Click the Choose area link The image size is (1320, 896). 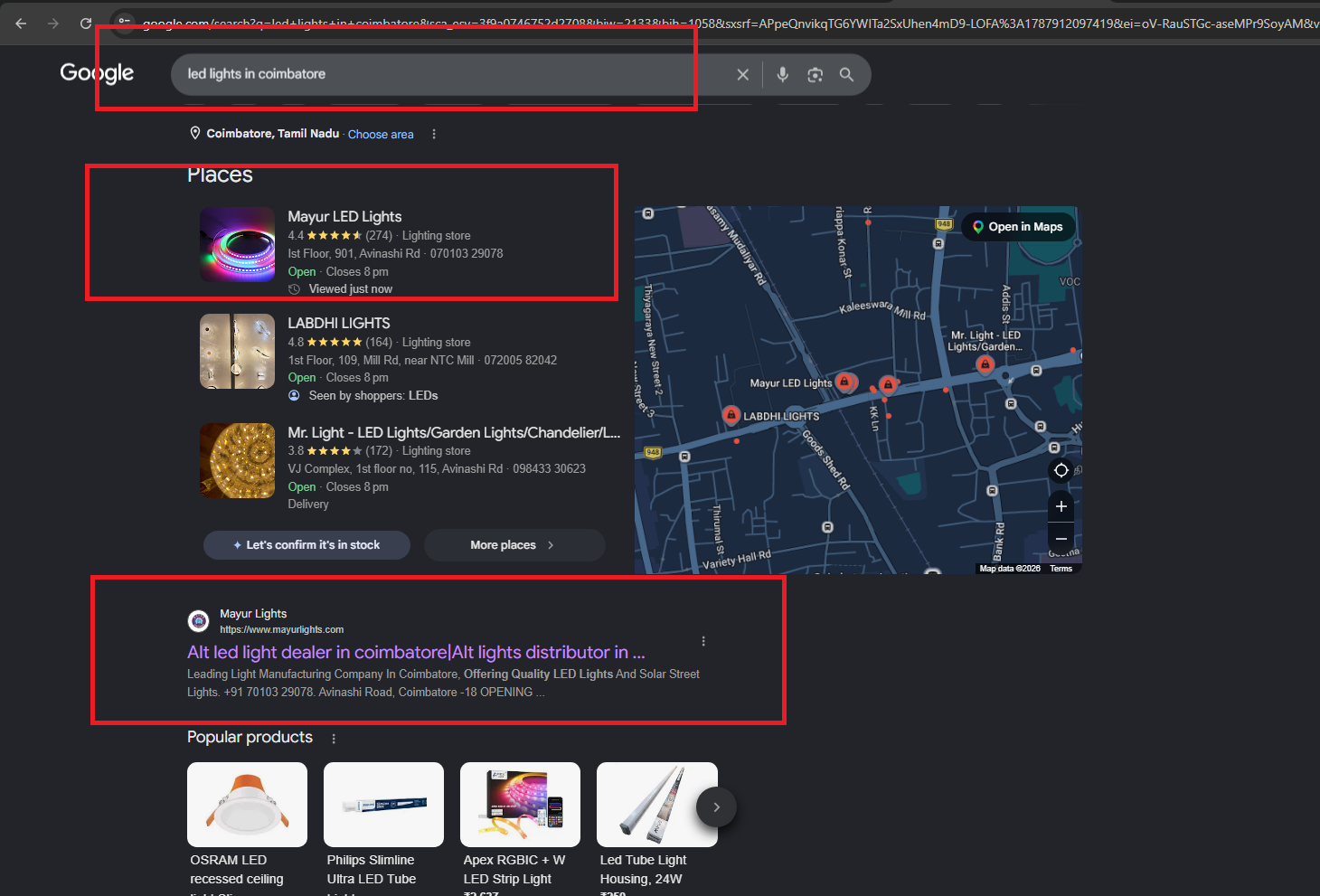point(381,134)
